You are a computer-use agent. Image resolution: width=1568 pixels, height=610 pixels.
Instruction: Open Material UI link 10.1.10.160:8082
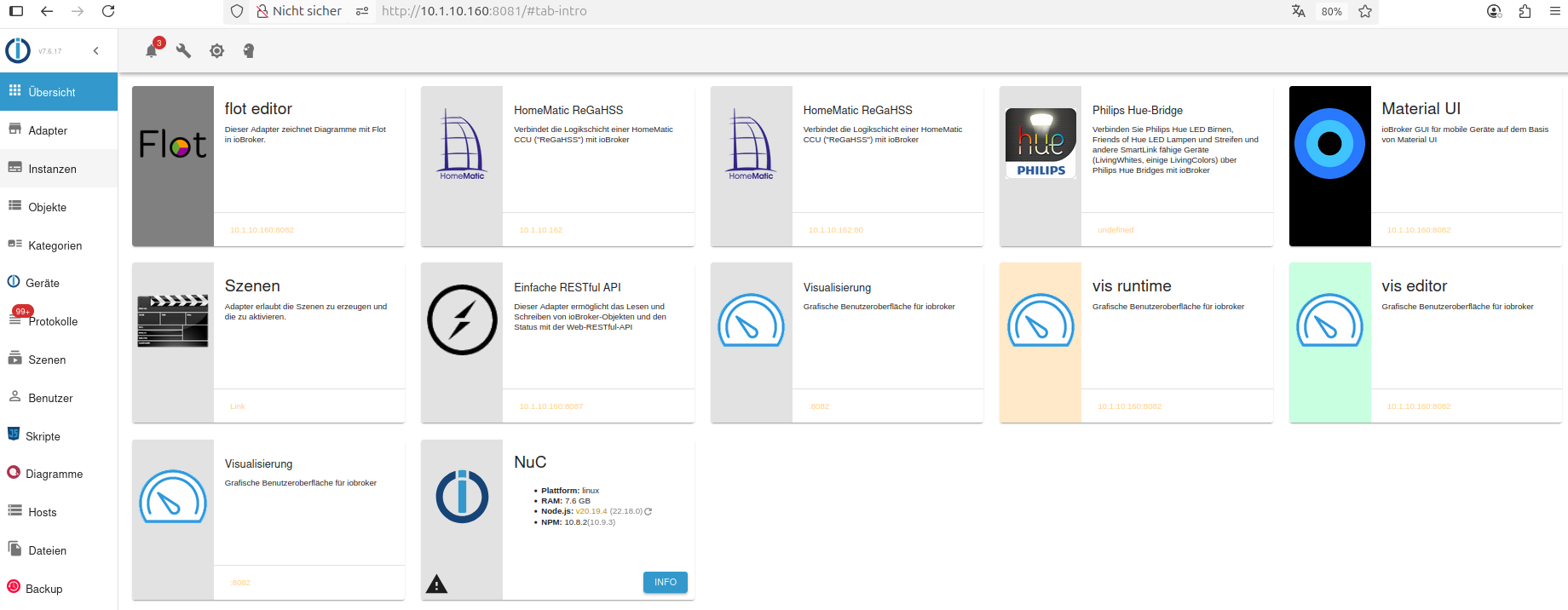tap(1418, 230)
